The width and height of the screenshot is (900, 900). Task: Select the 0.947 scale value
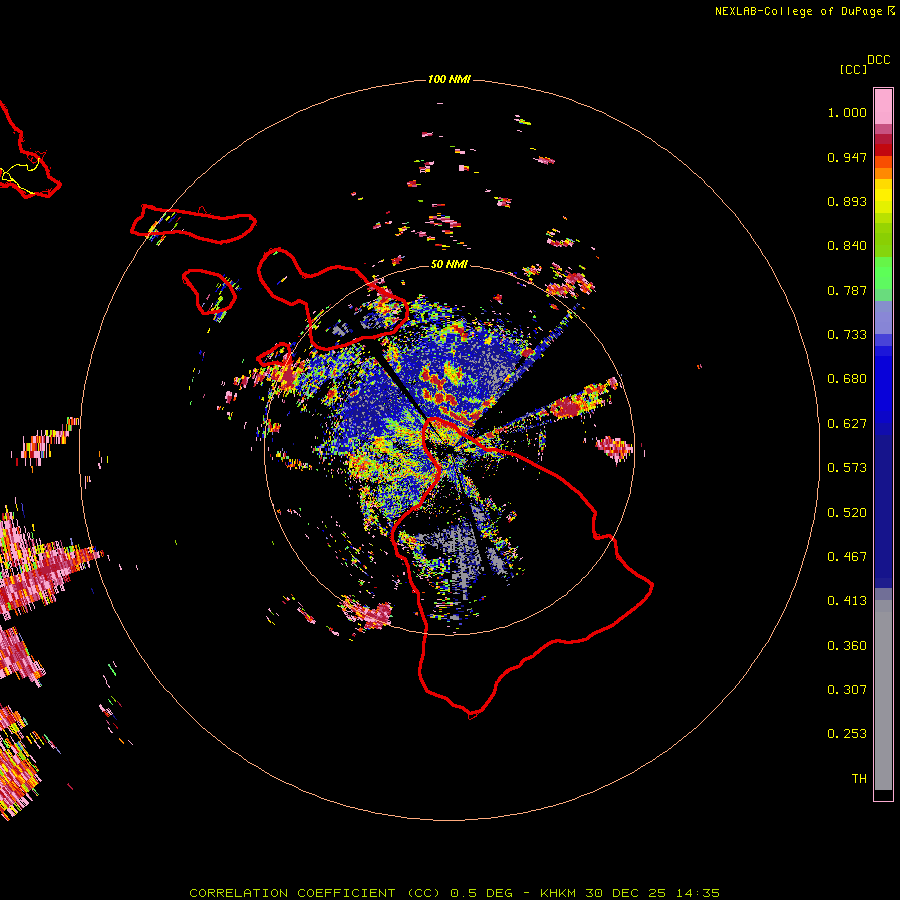847,157
